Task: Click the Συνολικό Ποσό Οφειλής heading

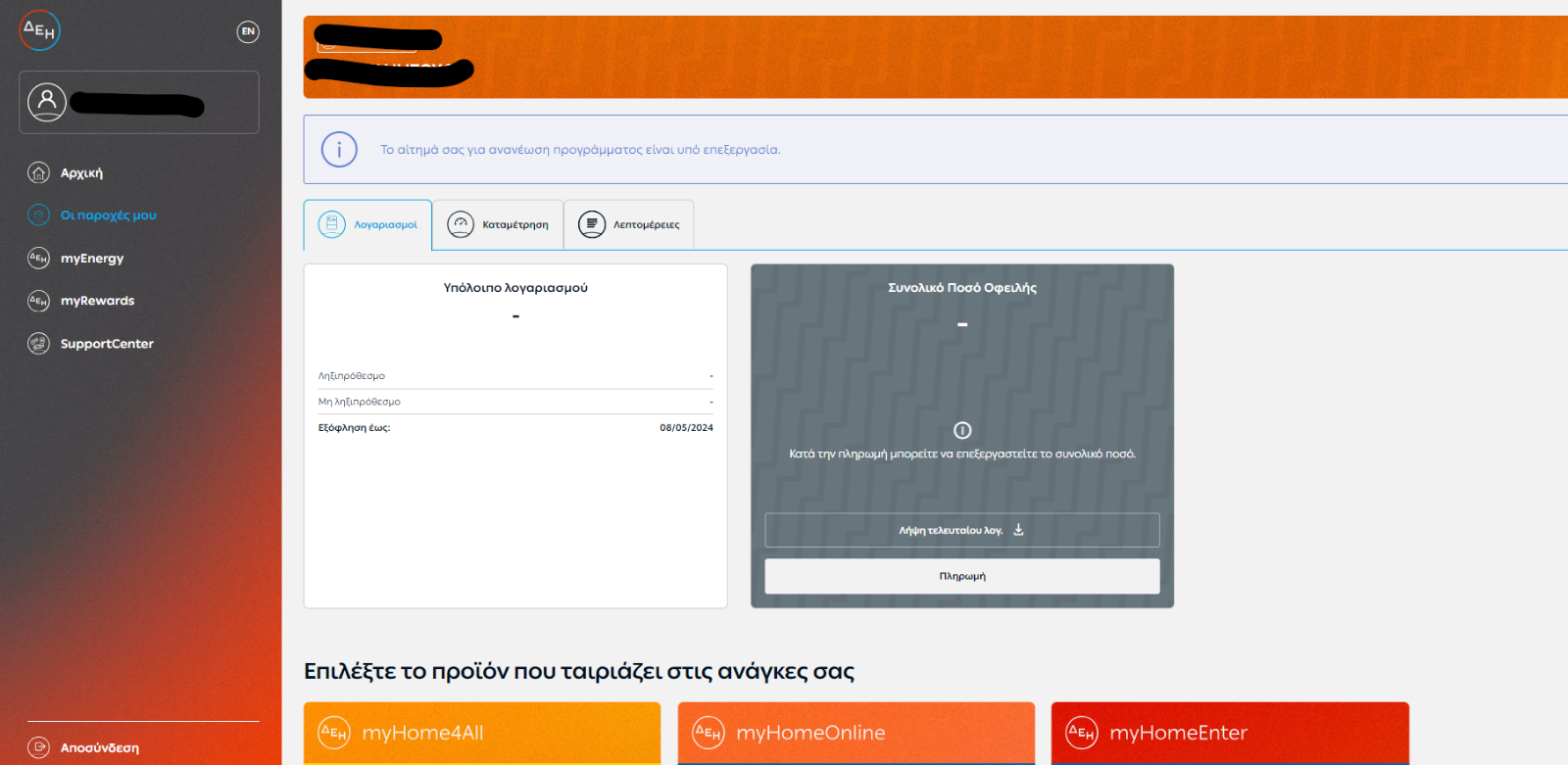Action: coord(962,288)
